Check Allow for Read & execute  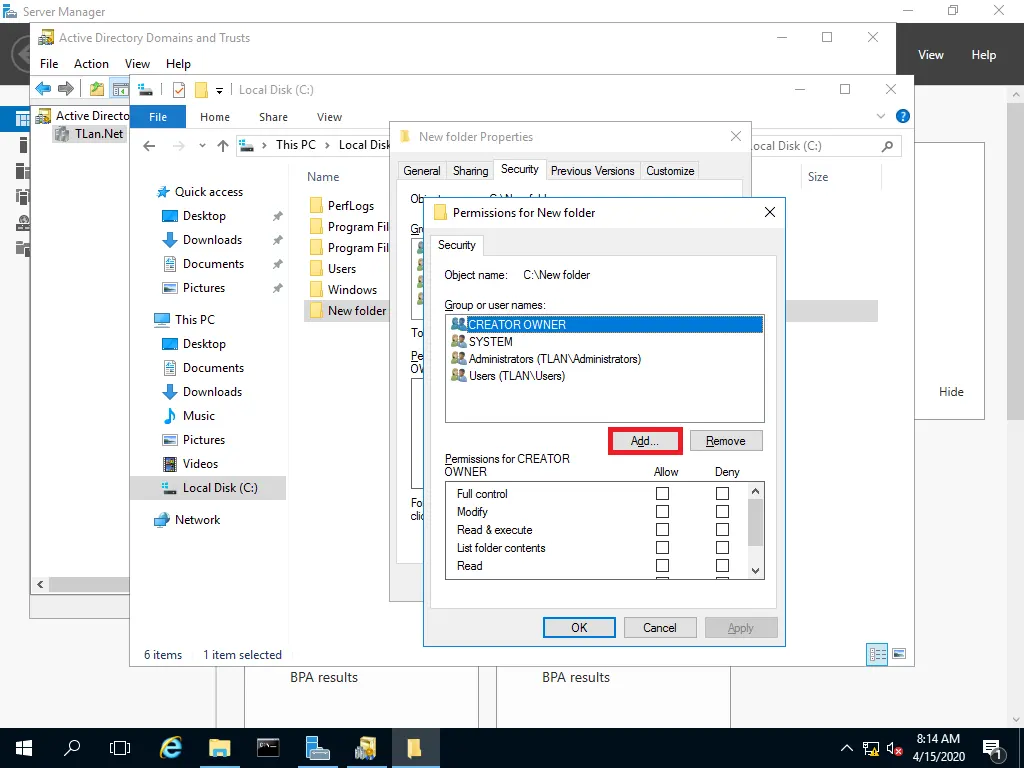tap(662, 530)
